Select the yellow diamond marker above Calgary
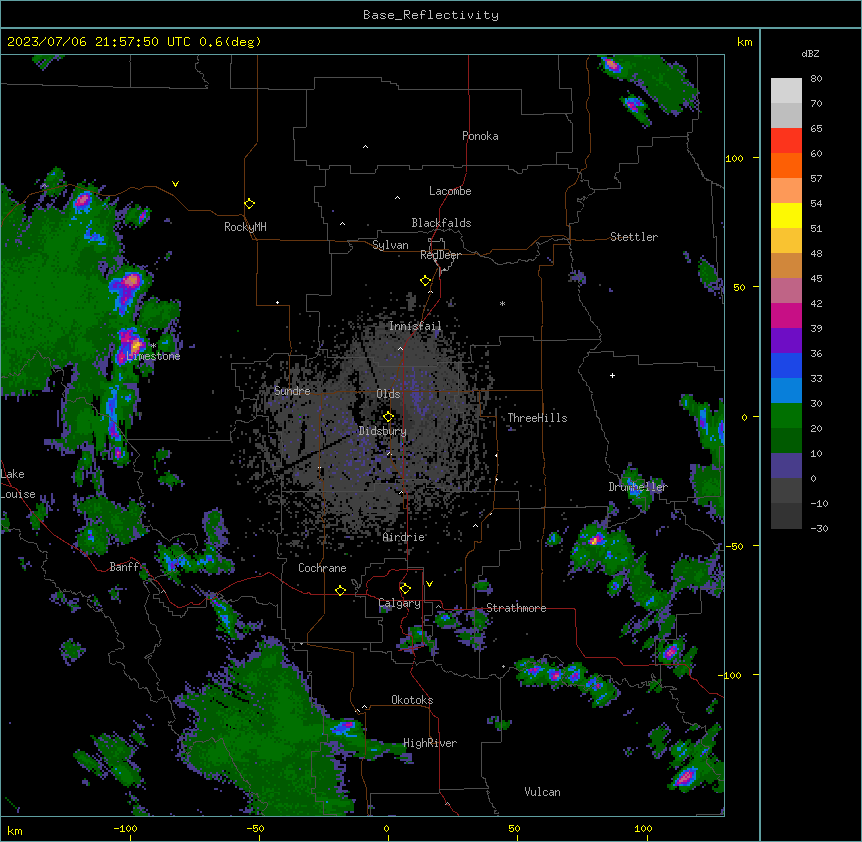 405,589
